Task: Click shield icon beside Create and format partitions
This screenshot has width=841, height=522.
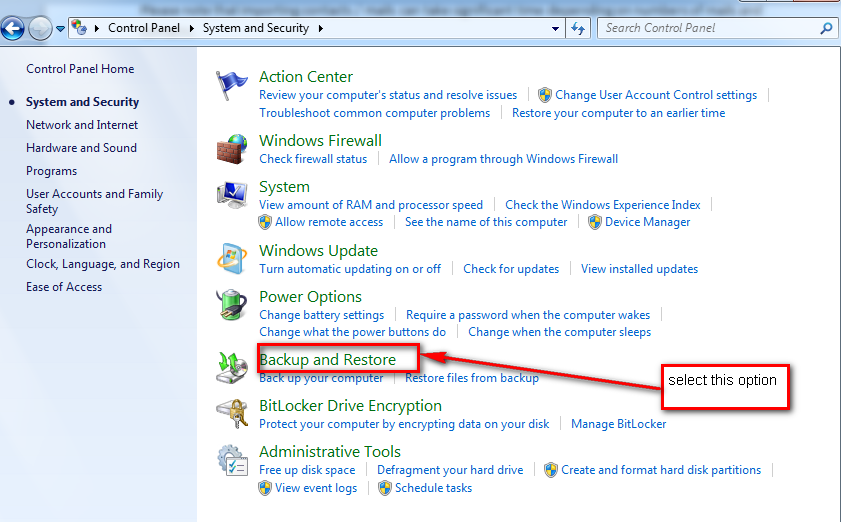Action: tap(551, 470)
